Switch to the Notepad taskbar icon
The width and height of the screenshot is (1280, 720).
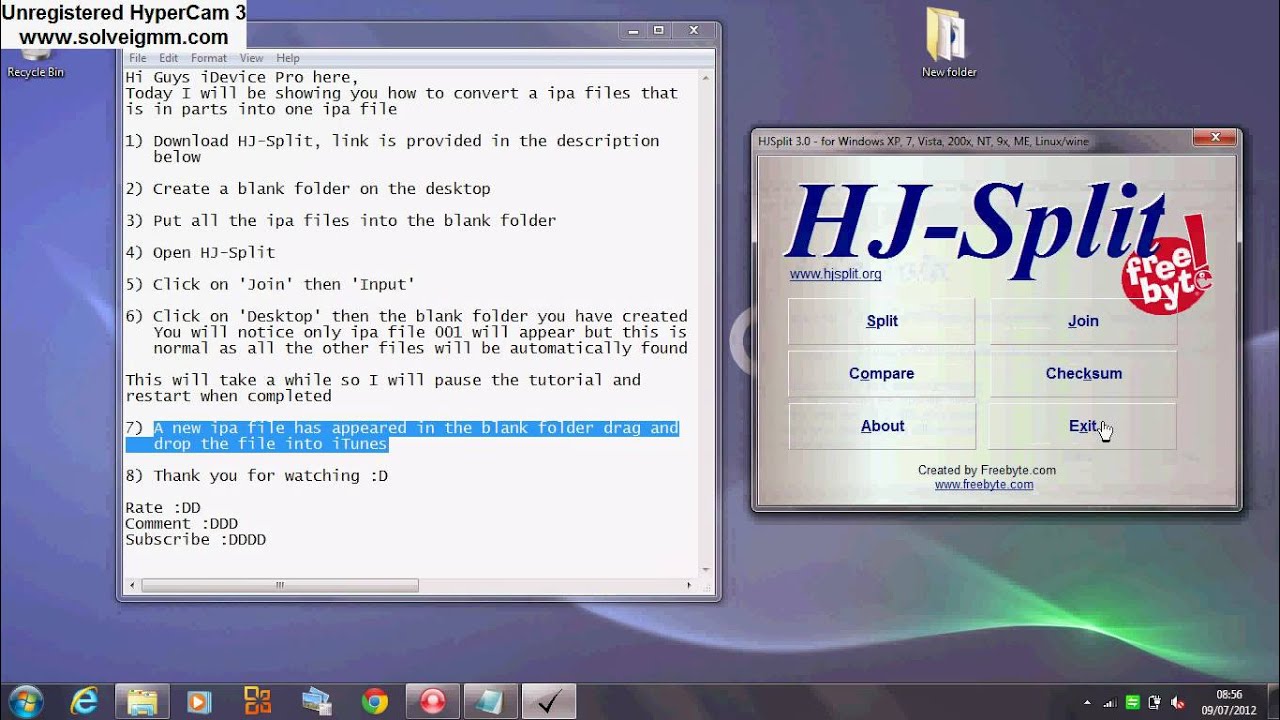coord(491,701)
